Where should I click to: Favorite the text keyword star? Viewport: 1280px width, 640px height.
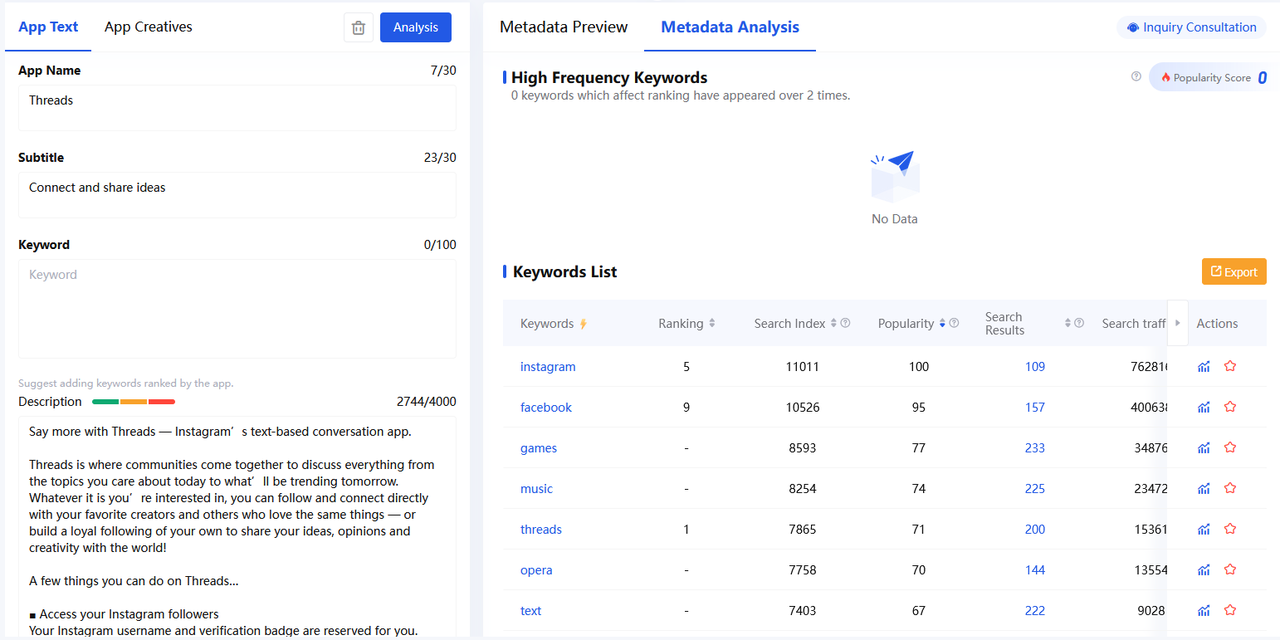point(1230,611)
